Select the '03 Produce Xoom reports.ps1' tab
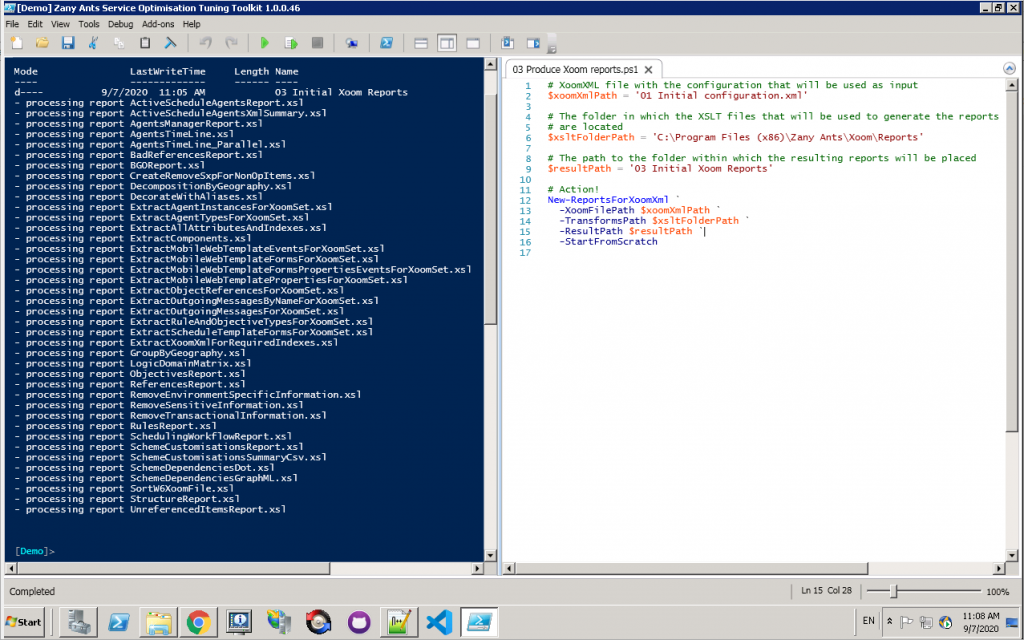Screen dimensions: 1024x640 pos(575,69)
